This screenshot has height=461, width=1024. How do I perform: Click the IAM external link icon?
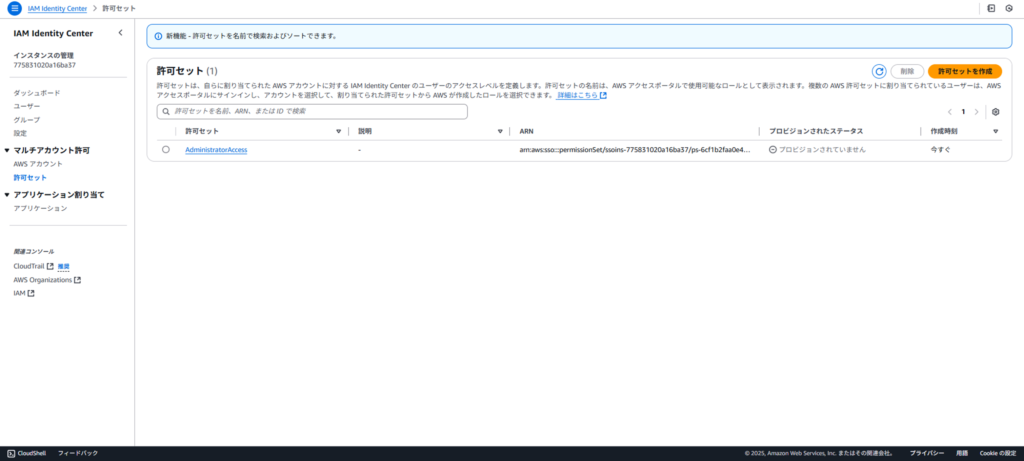click(31, 294)
